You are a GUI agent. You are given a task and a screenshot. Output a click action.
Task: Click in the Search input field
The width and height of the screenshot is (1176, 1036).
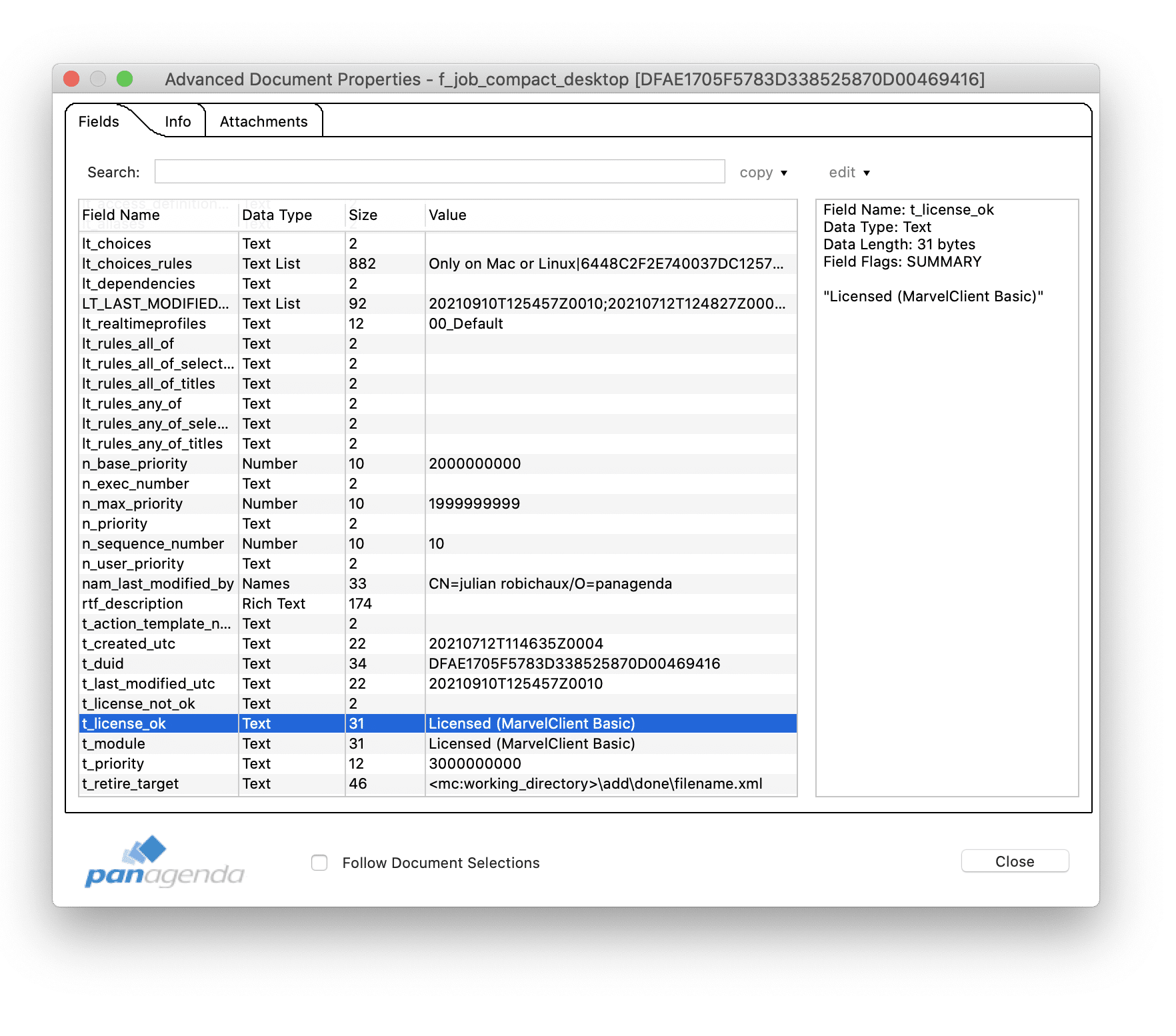click(x=439, y=171)
